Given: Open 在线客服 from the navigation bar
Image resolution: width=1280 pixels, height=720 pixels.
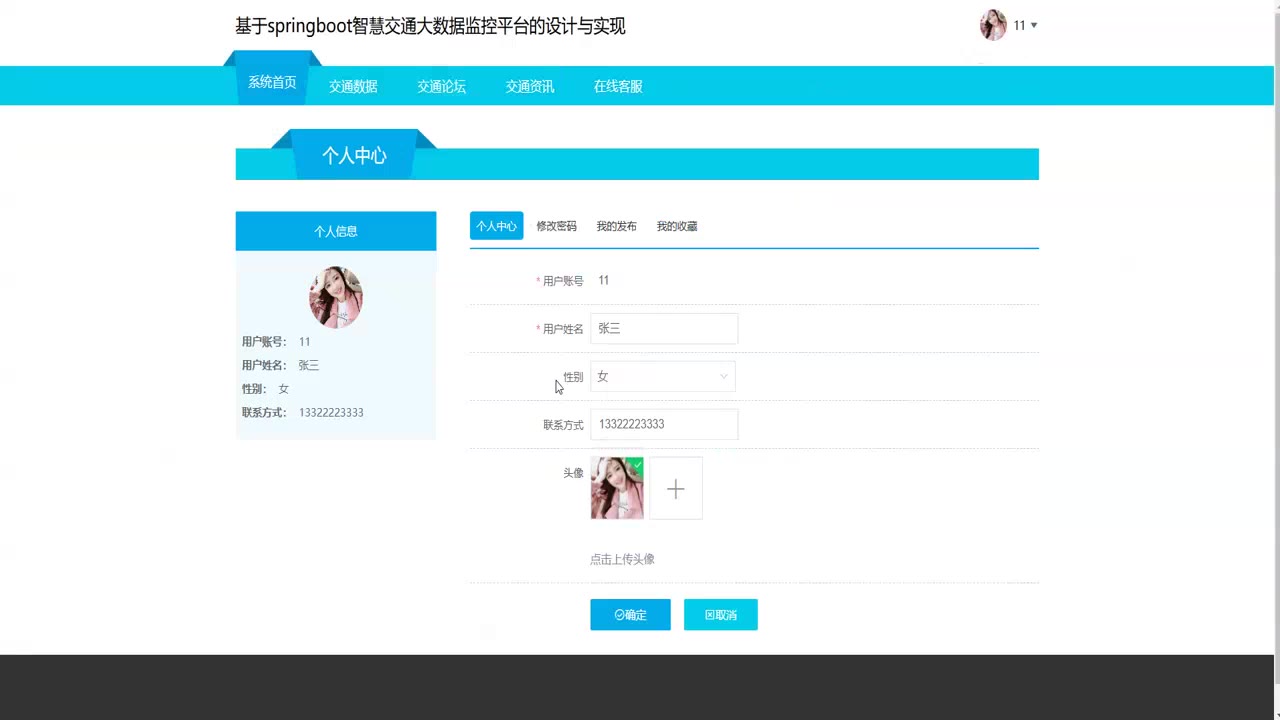Looking at the screenshot, I should coord(618,87).
